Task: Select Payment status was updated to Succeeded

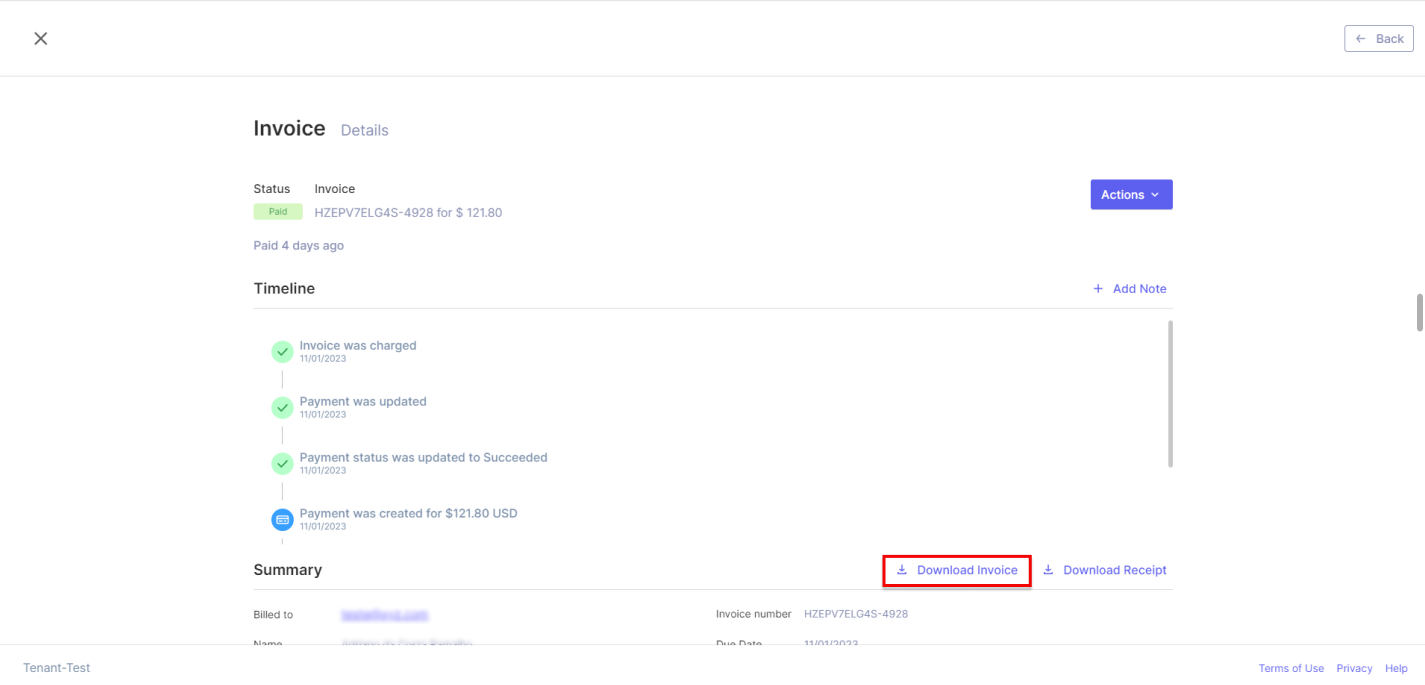Action: [x=424, y=458]
